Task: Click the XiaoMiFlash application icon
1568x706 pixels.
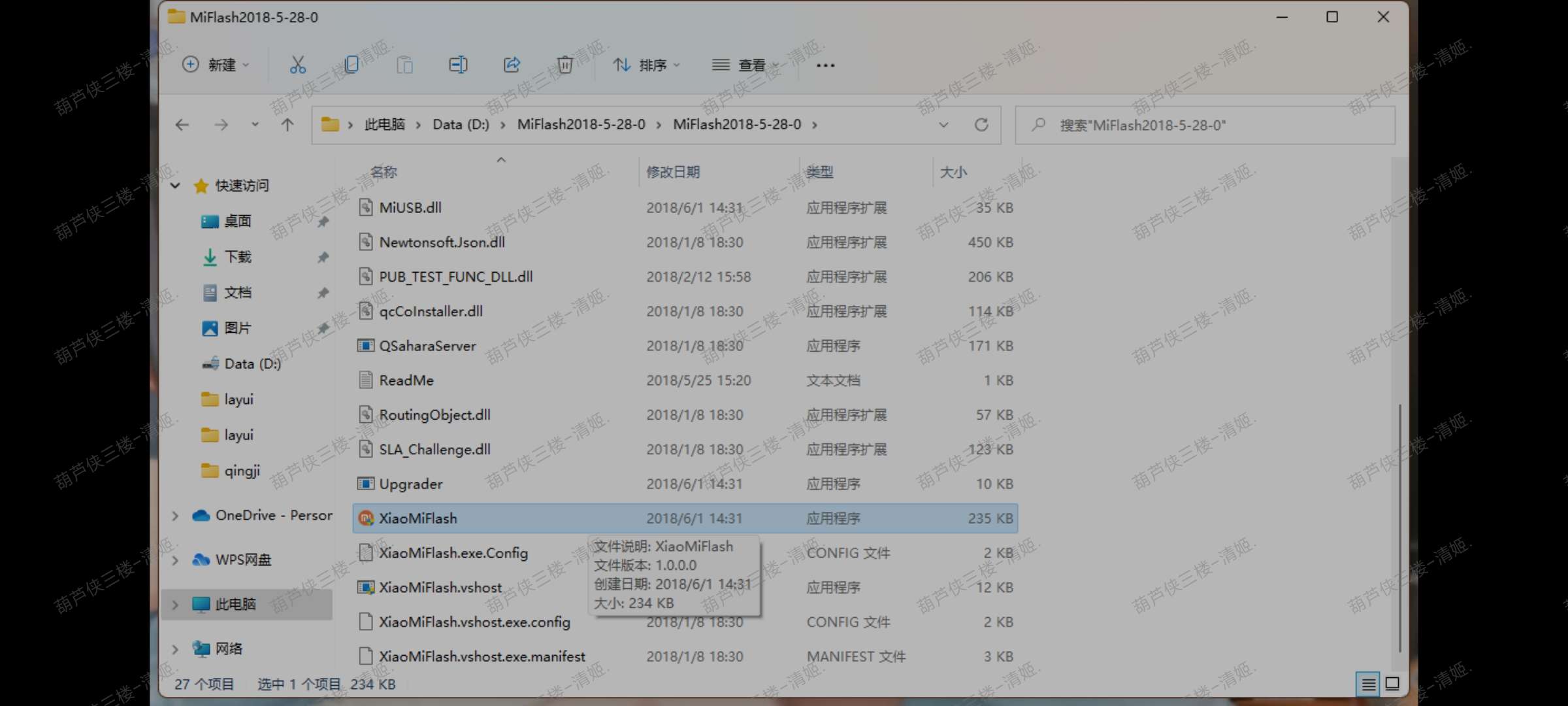Action: 366,518
